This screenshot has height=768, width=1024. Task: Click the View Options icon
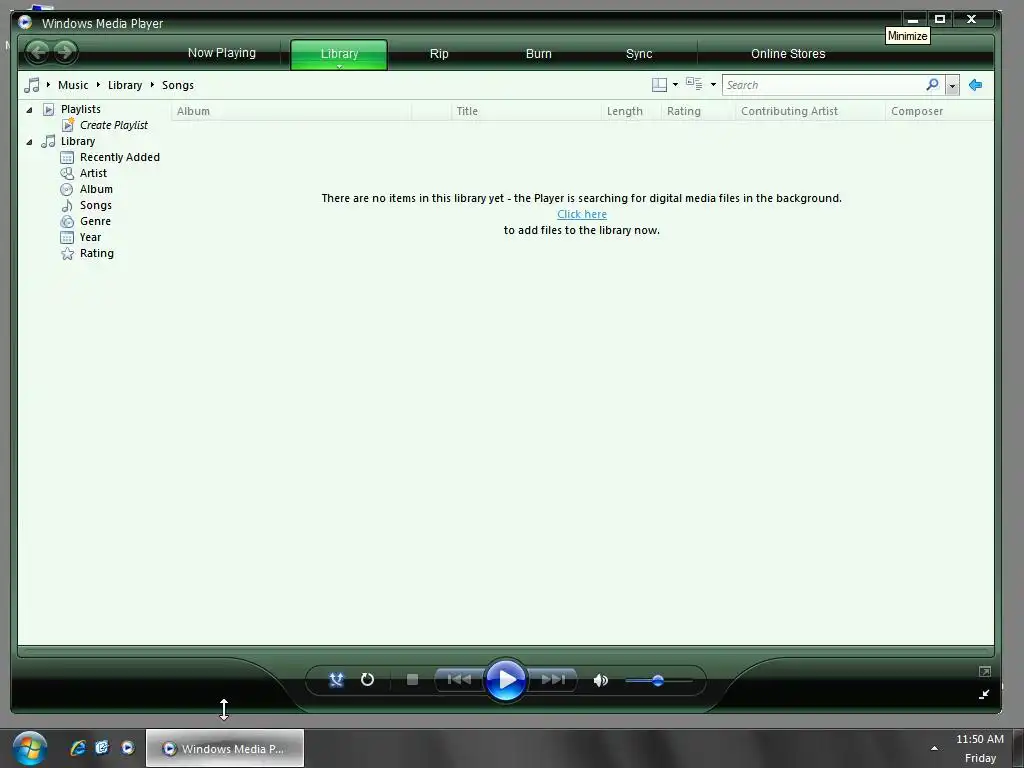click(694, 84)
